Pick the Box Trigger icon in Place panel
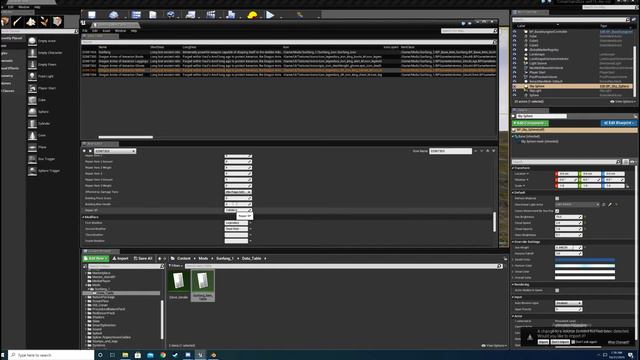The image size is (640, 360). pyautogui.click(x=32, y=159)
